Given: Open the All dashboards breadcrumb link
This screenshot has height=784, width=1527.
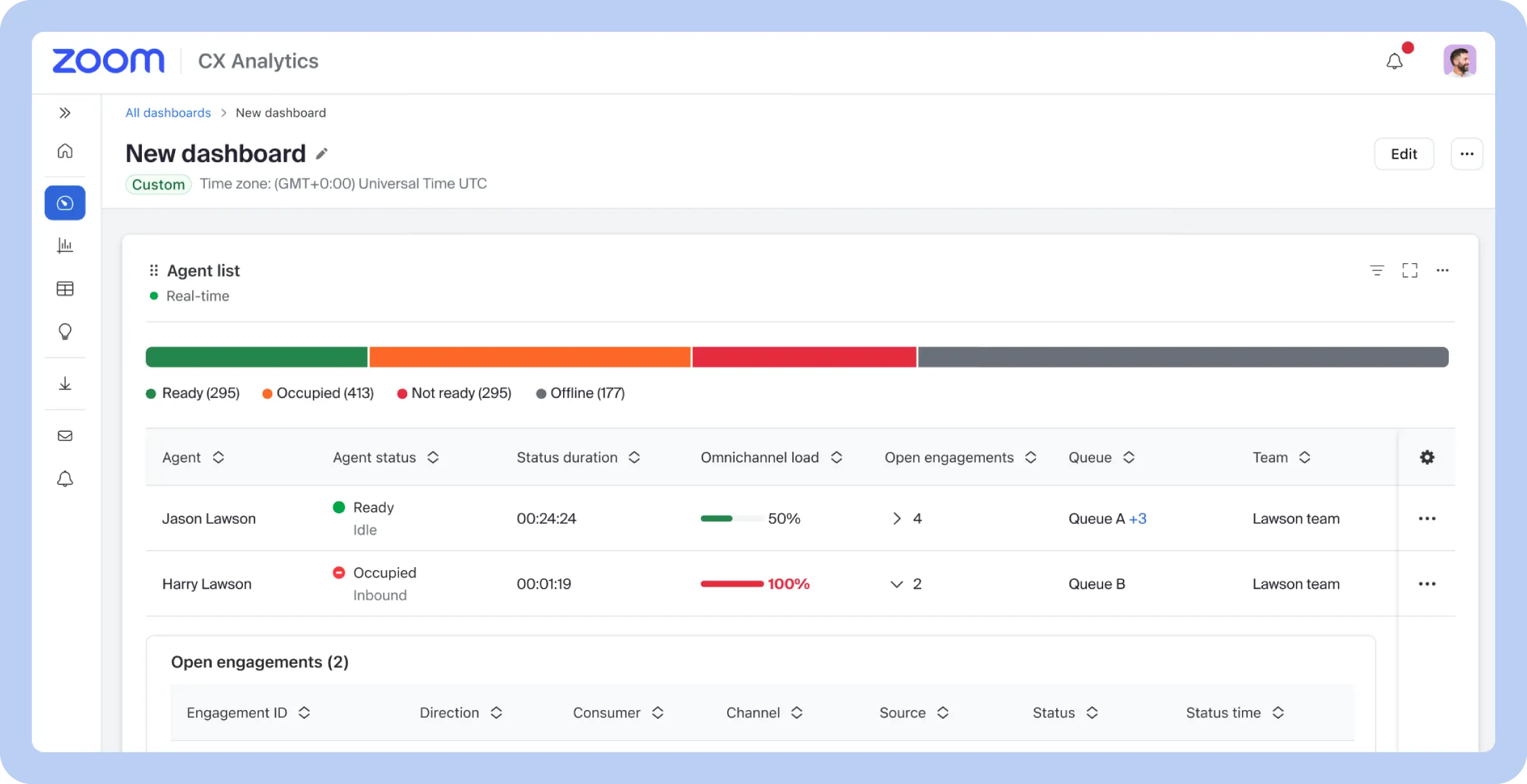Looking at the screenshot, I should point(168,113).
